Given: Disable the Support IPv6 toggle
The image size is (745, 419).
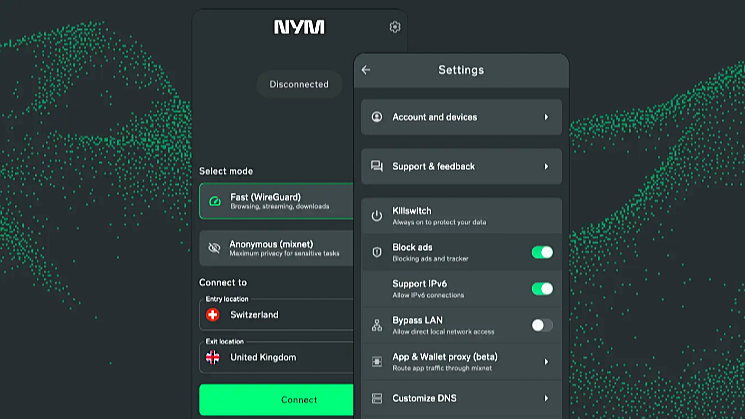Looking at the screenshot, I should [542, 289].
